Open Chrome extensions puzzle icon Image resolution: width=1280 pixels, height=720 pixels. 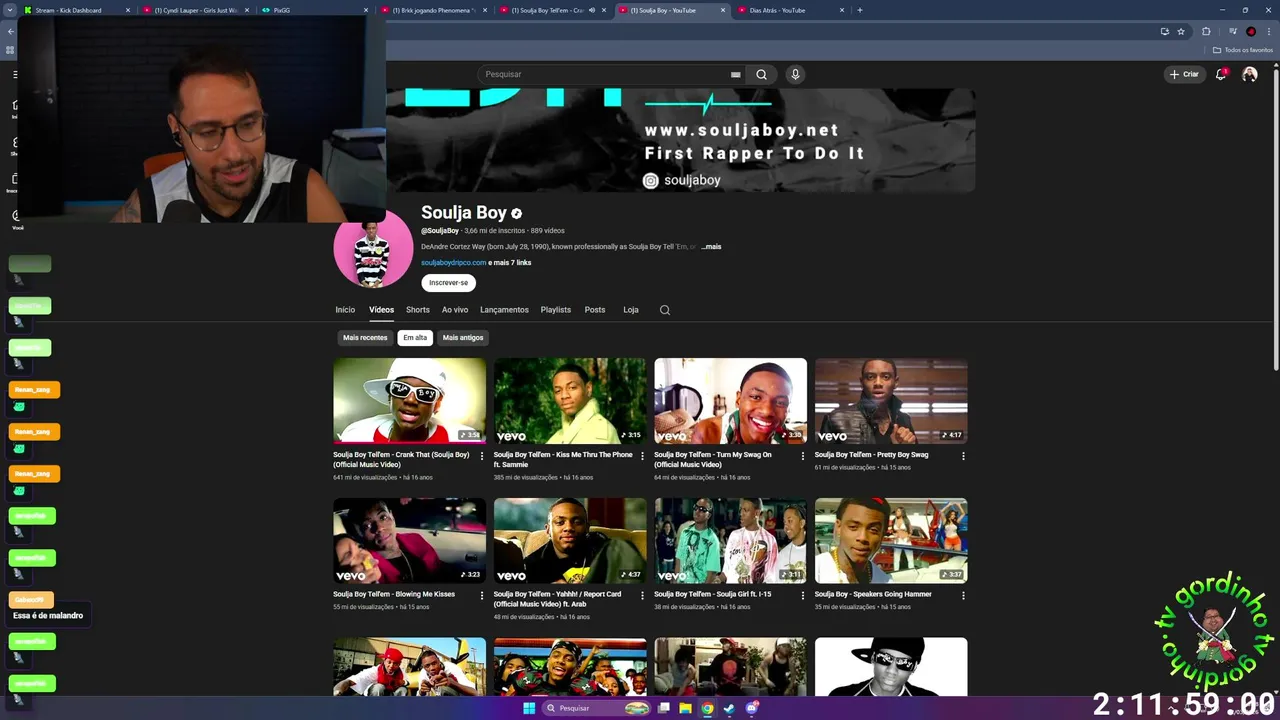point(1206,31)
